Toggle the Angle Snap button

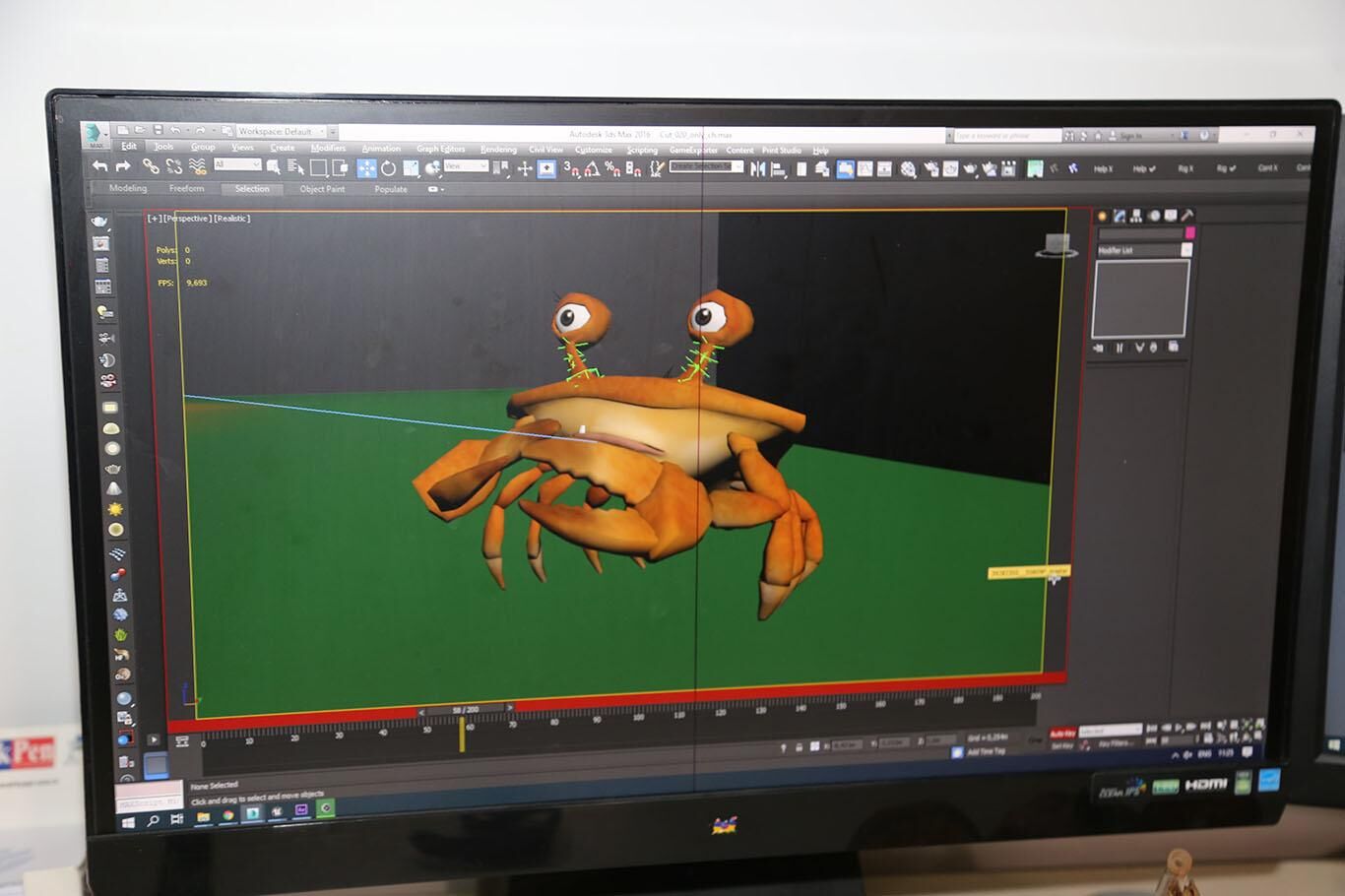pos(592,169)
